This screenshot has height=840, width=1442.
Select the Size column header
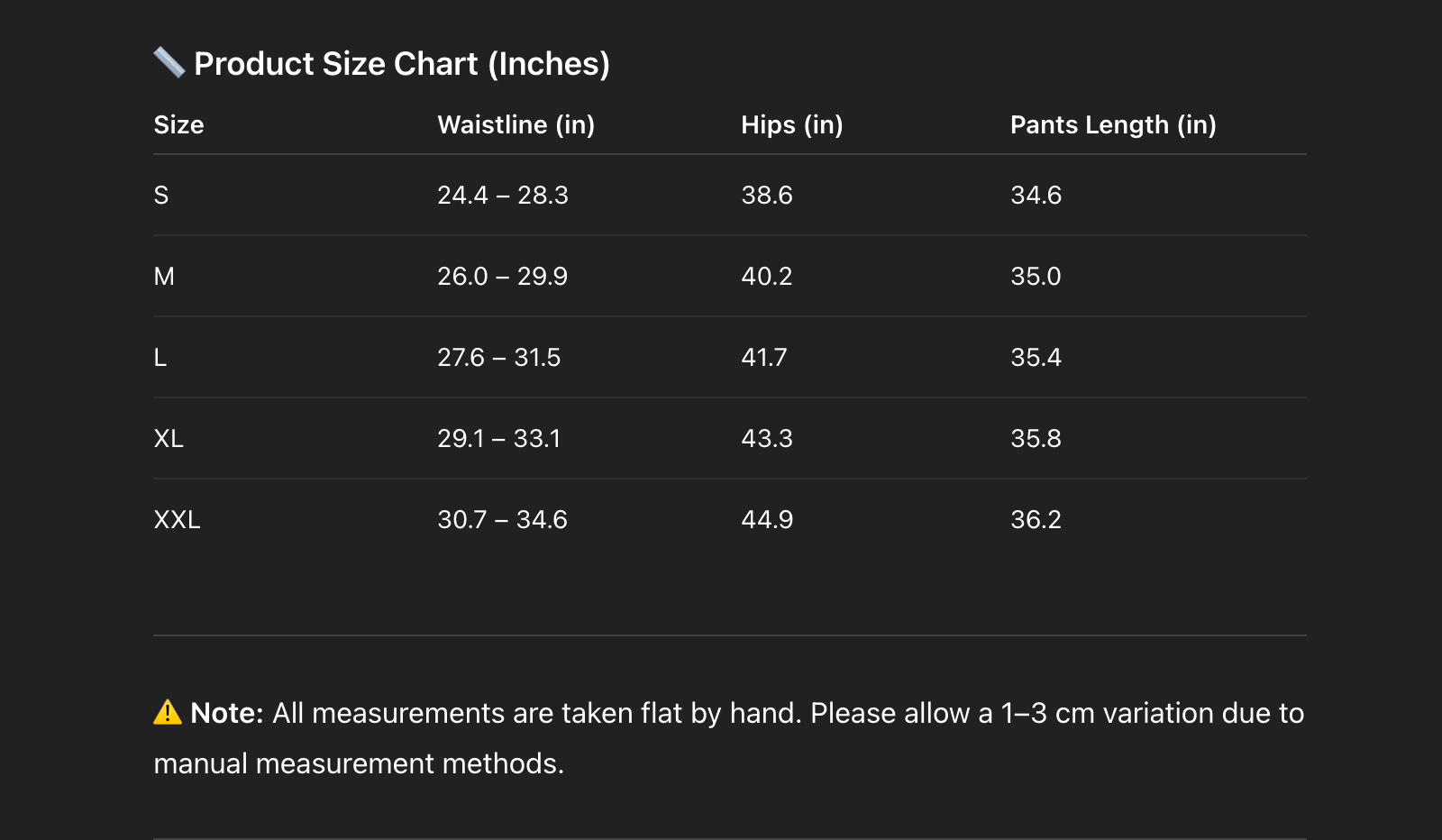click(x=178, y=125)
